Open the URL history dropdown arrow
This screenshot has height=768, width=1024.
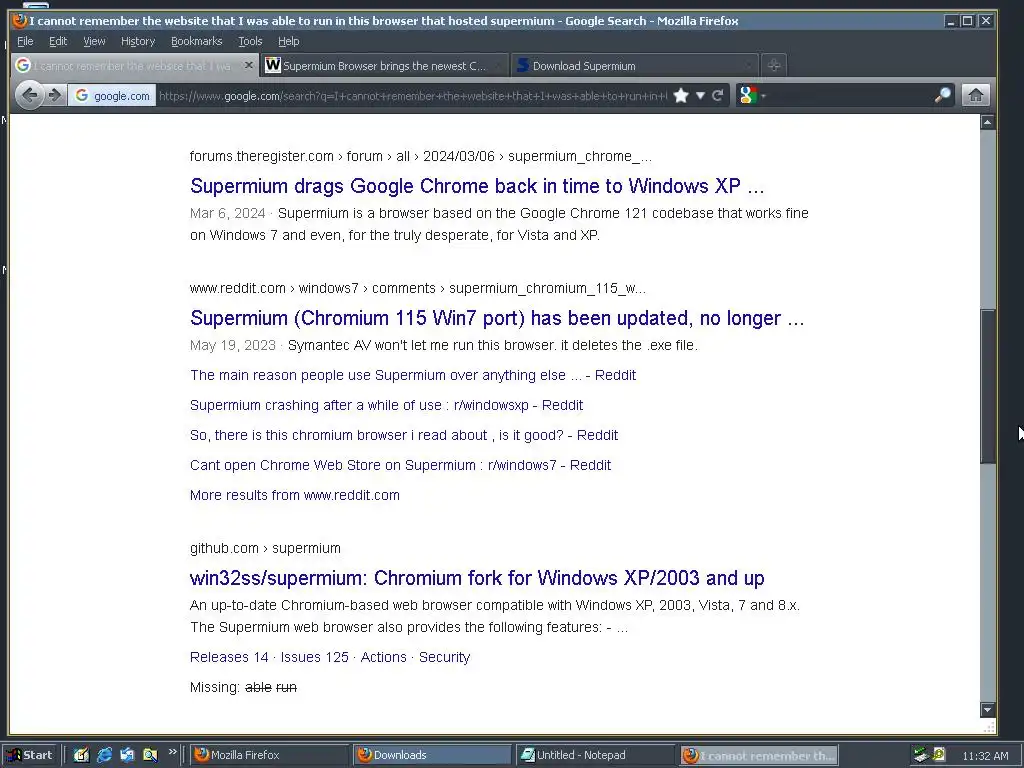coord(700,95)
